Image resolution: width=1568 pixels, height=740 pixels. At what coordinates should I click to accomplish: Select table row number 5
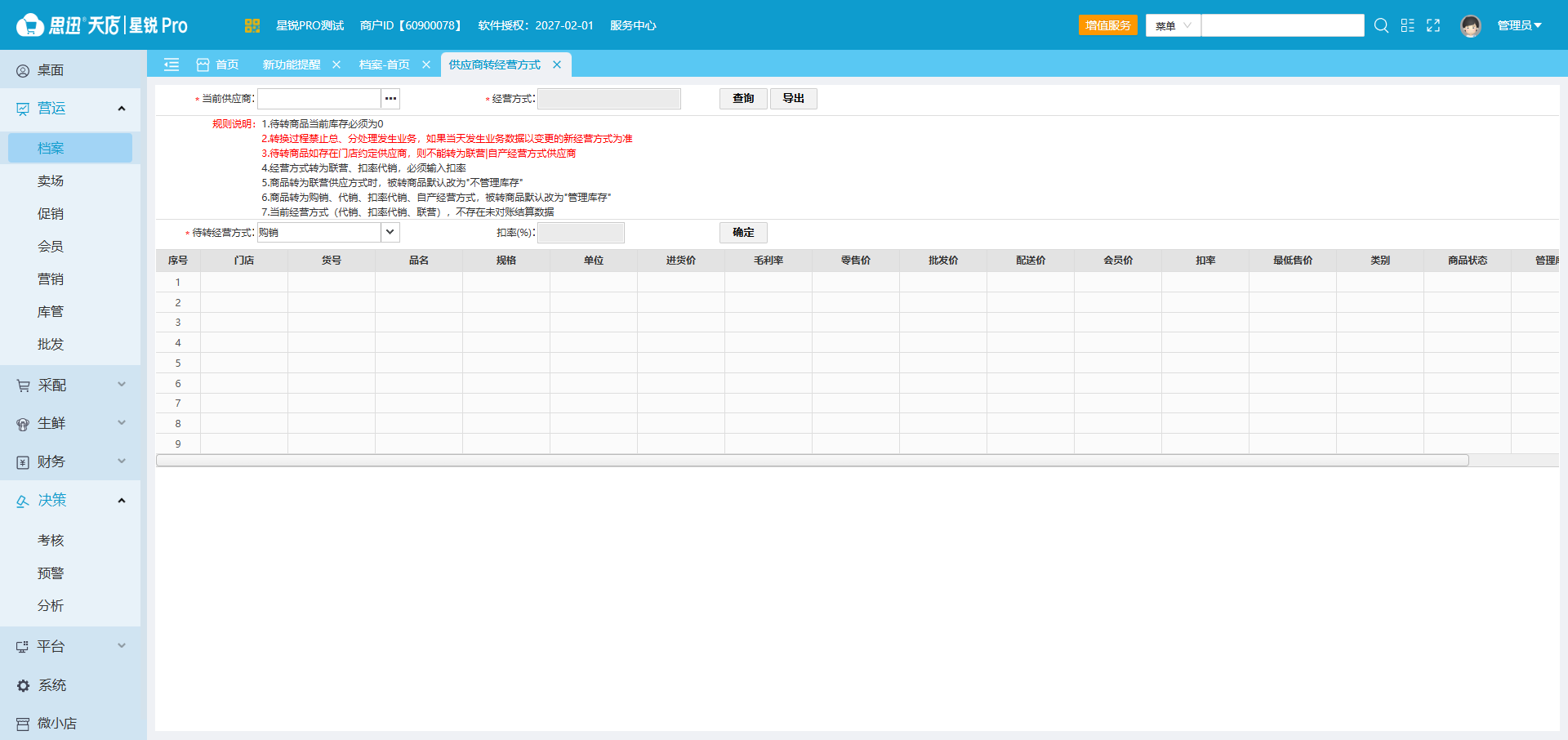tap(857, 363)
